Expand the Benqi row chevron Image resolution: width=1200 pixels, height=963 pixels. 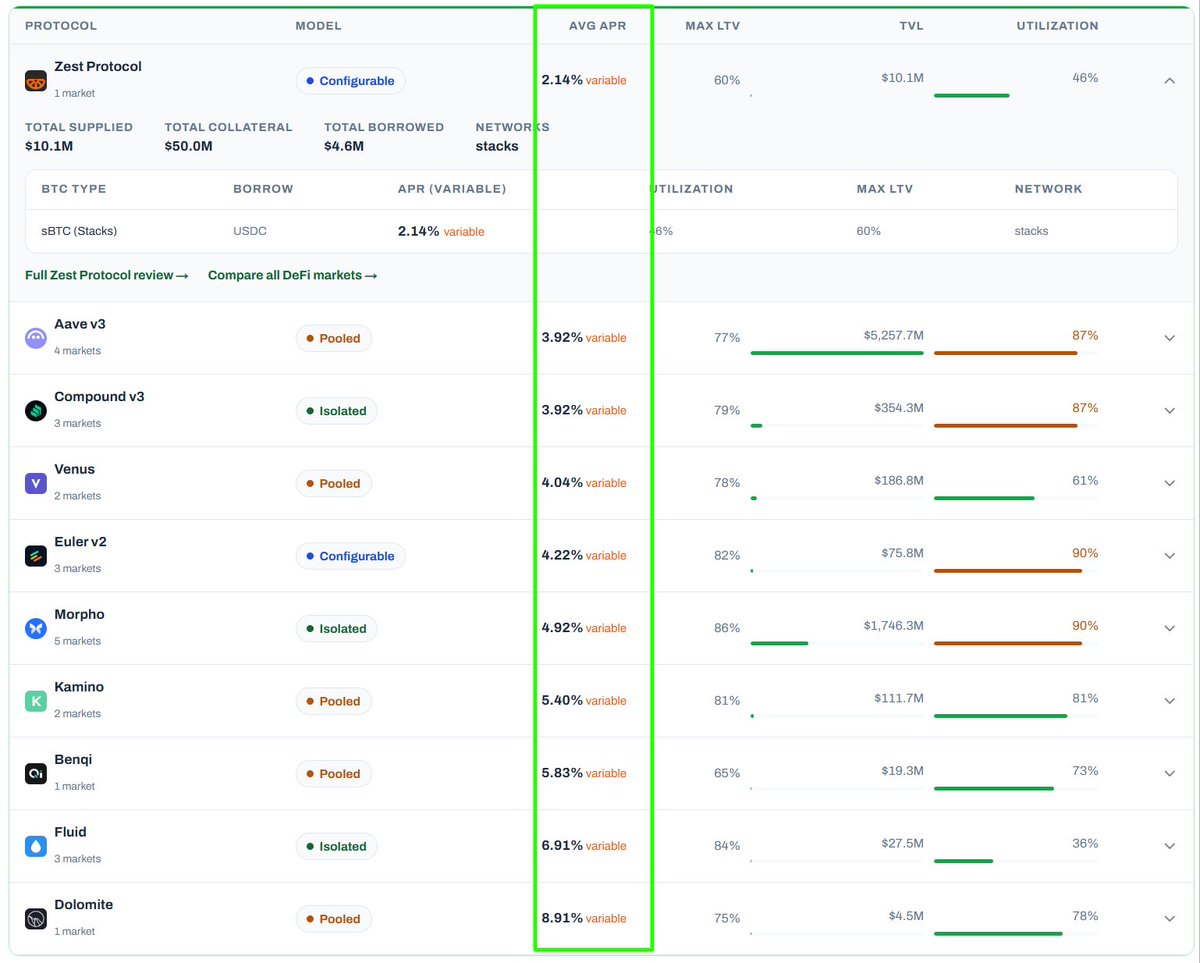coord(1170,773)
